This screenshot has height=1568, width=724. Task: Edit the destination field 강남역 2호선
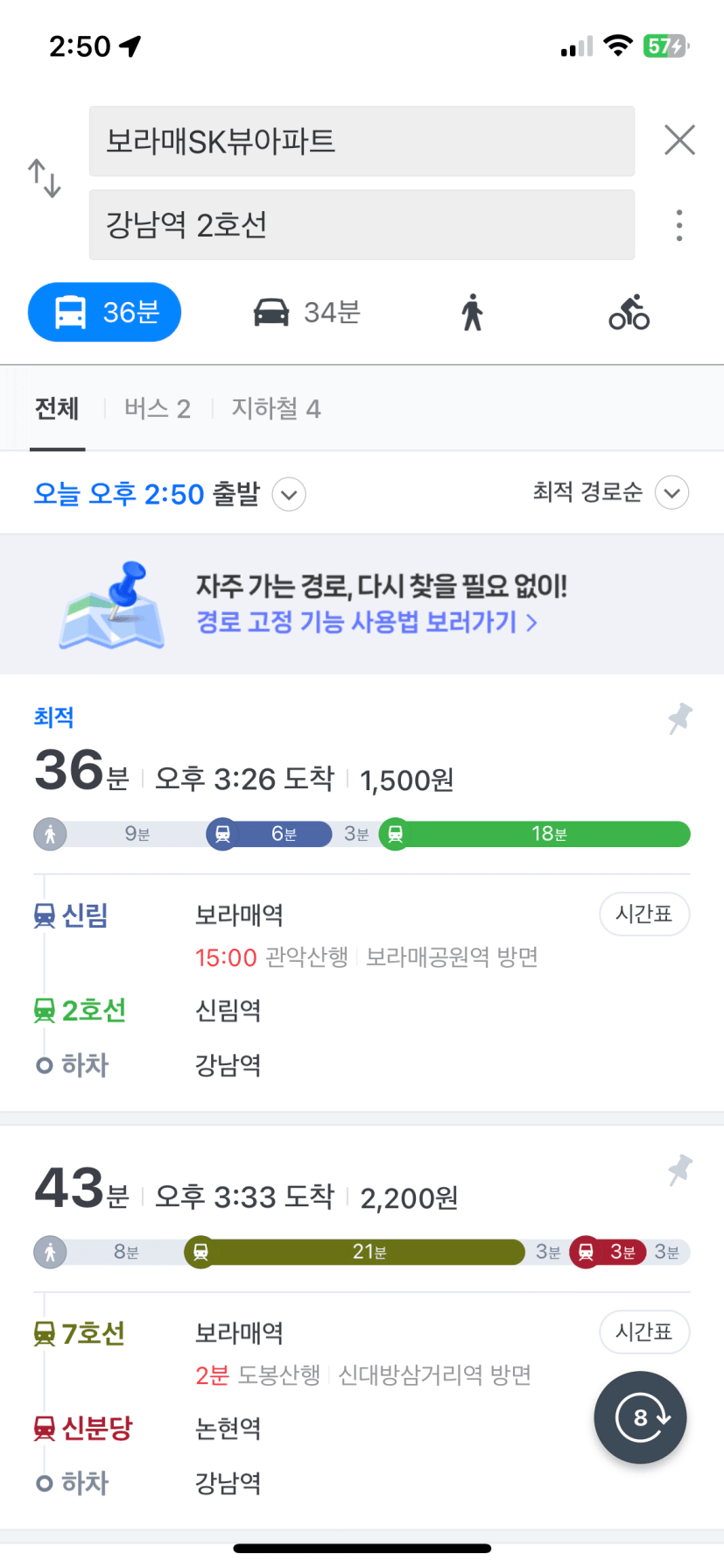[x=362, y=225]
